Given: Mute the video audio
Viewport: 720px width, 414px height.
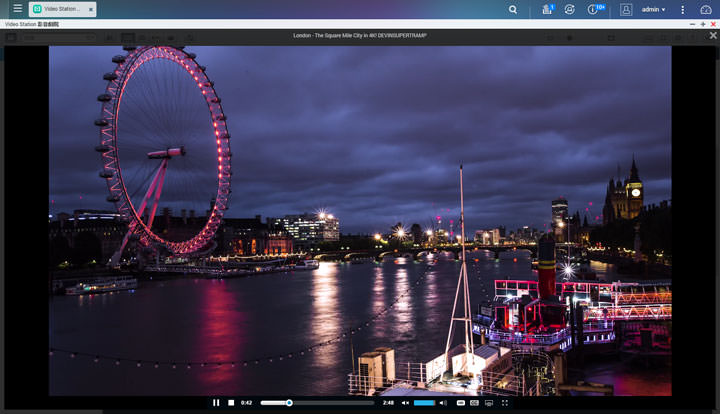Looking at the screenshot, I should [405, 403].
